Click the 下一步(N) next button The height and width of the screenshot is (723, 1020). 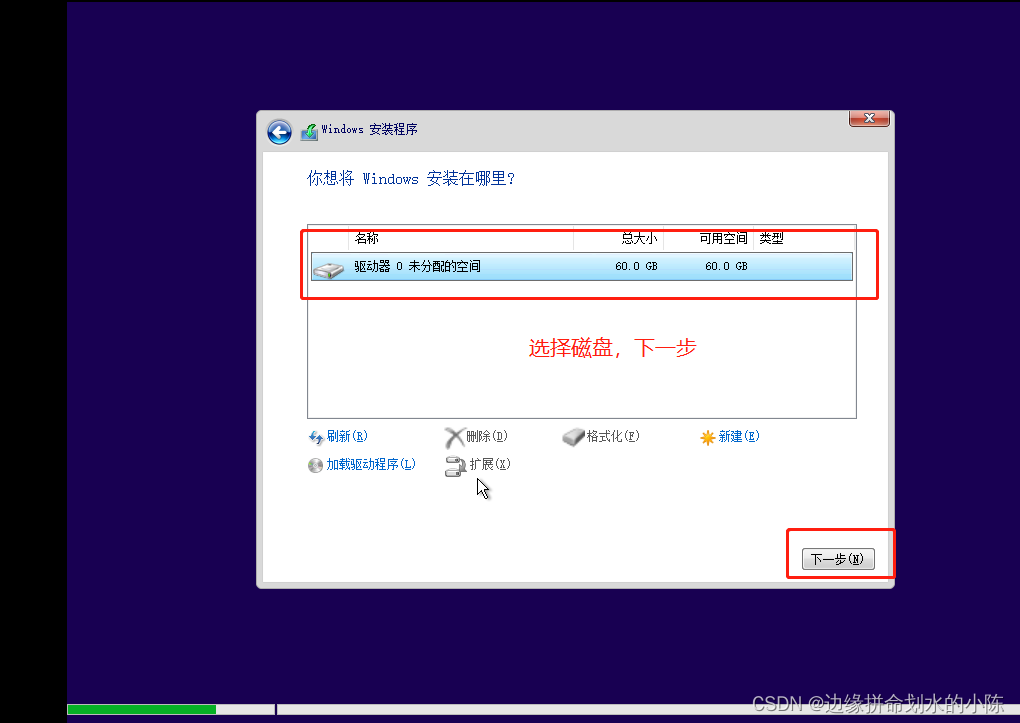(838, 559)
